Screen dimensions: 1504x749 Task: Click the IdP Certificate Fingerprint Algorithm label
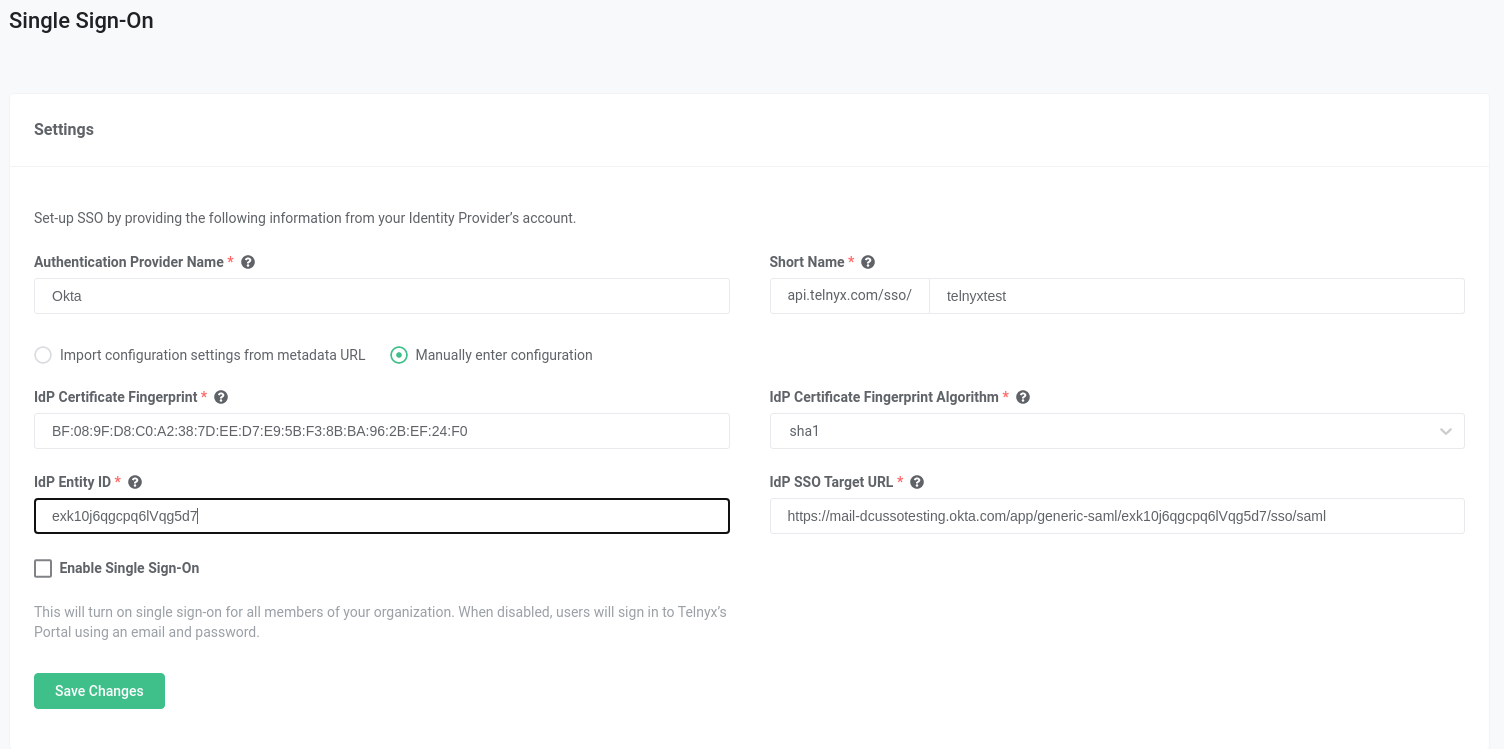pyautogui.click(x=884, y=397)
